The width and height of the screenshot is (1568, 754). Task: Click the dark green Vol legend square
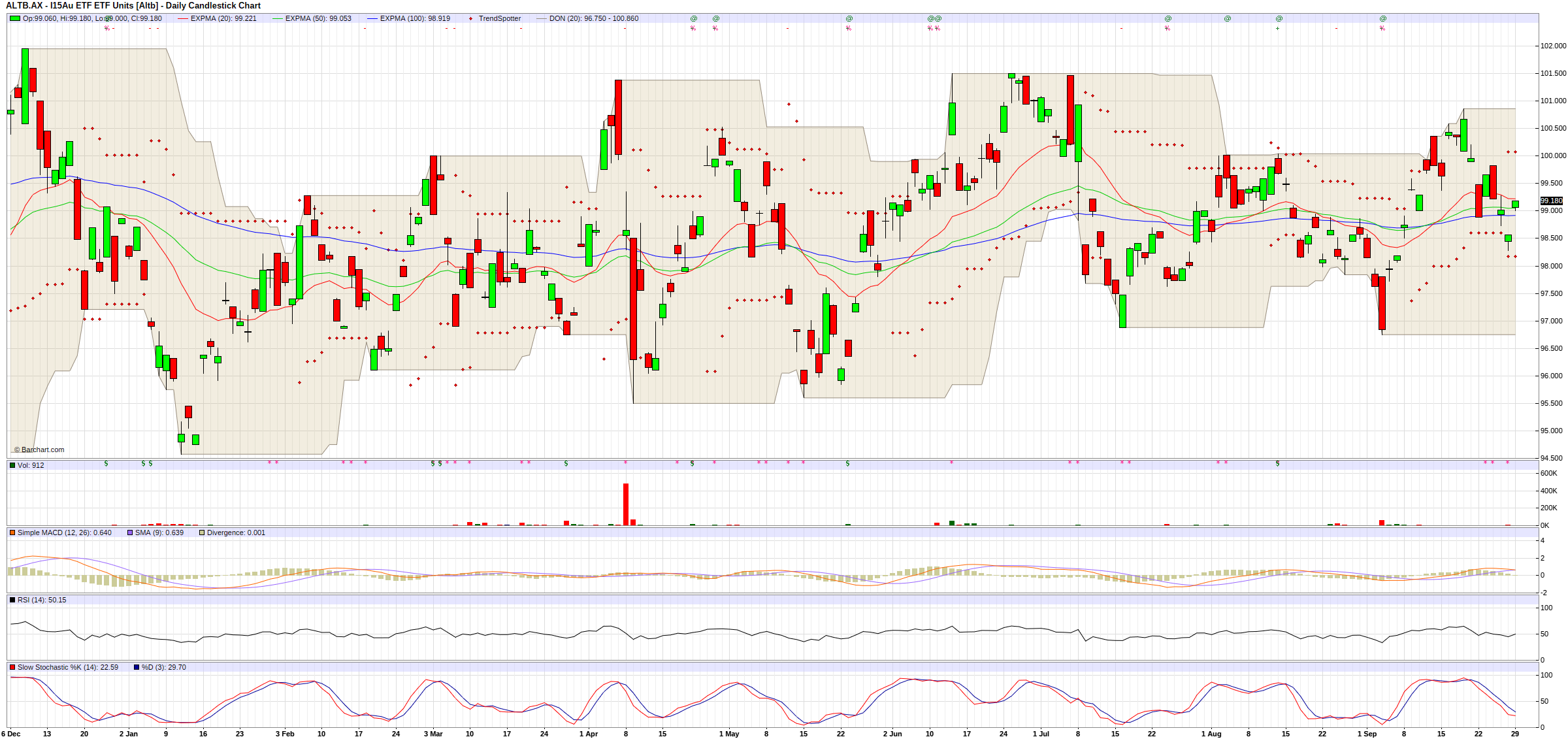(12, 465)
